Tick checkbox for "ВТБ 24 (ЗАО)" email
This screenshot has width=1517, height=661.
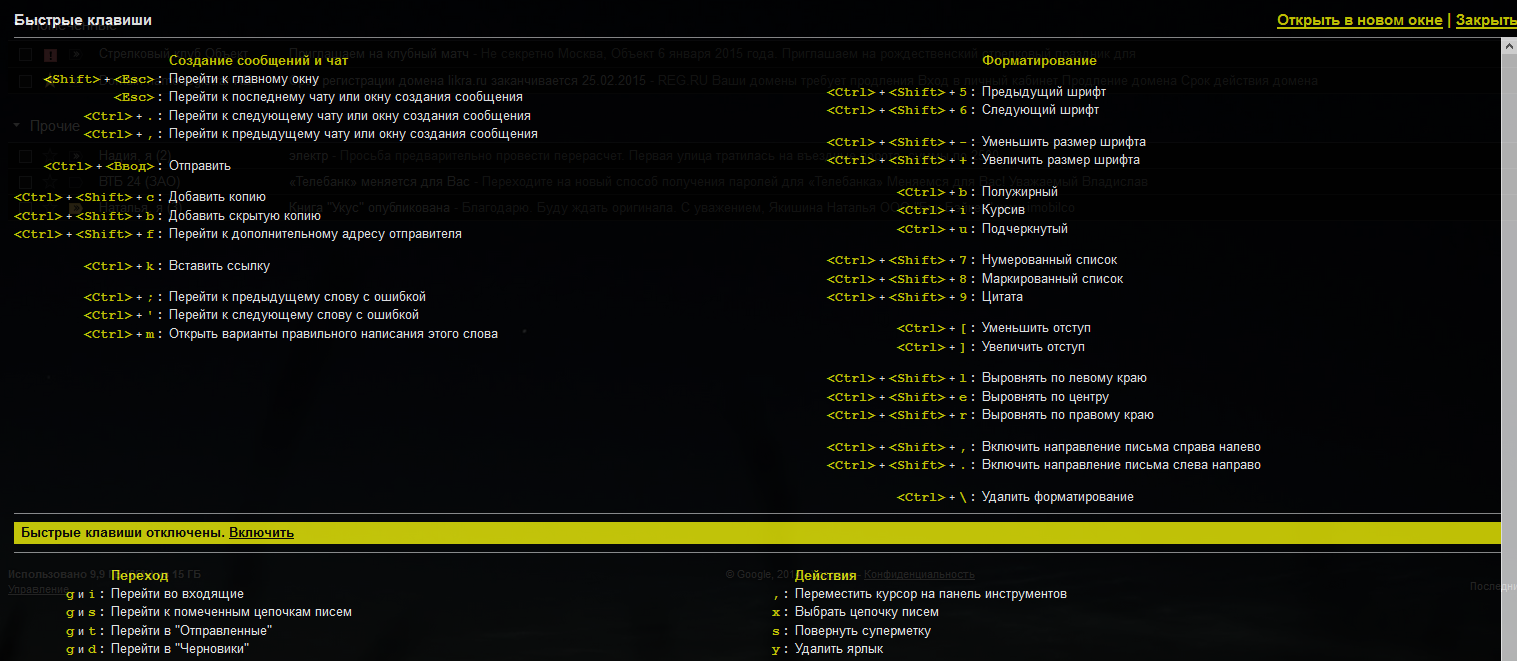tap(25, 182)
